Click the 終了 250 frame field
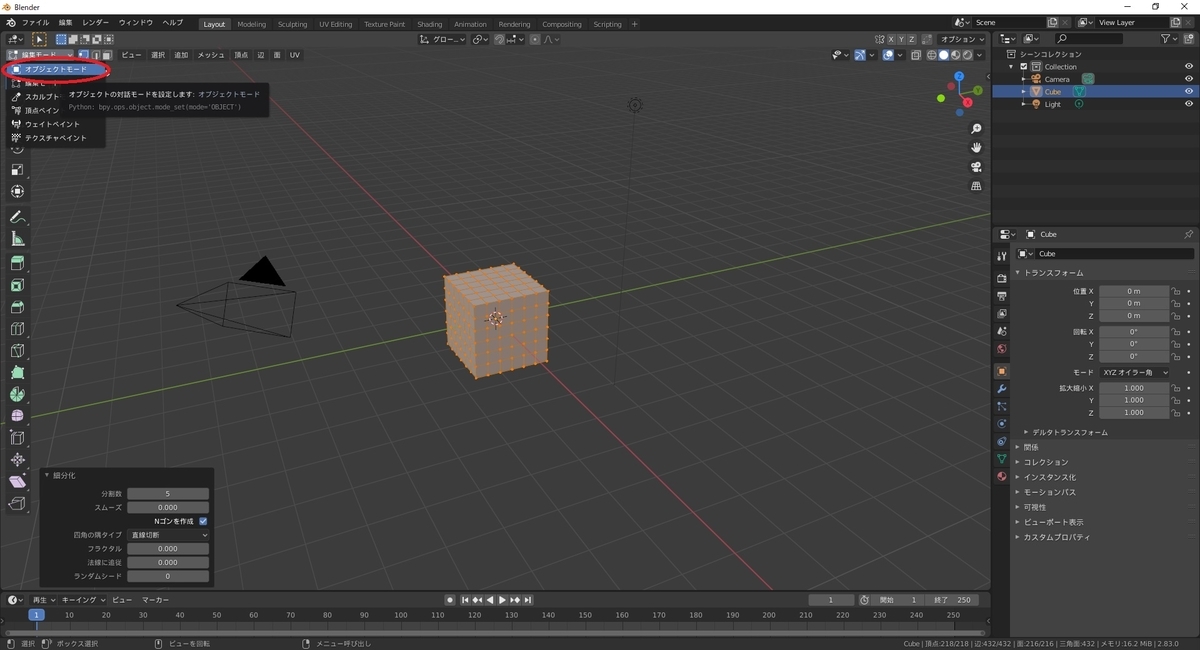 pyautogui.click(x=952, y=600)
